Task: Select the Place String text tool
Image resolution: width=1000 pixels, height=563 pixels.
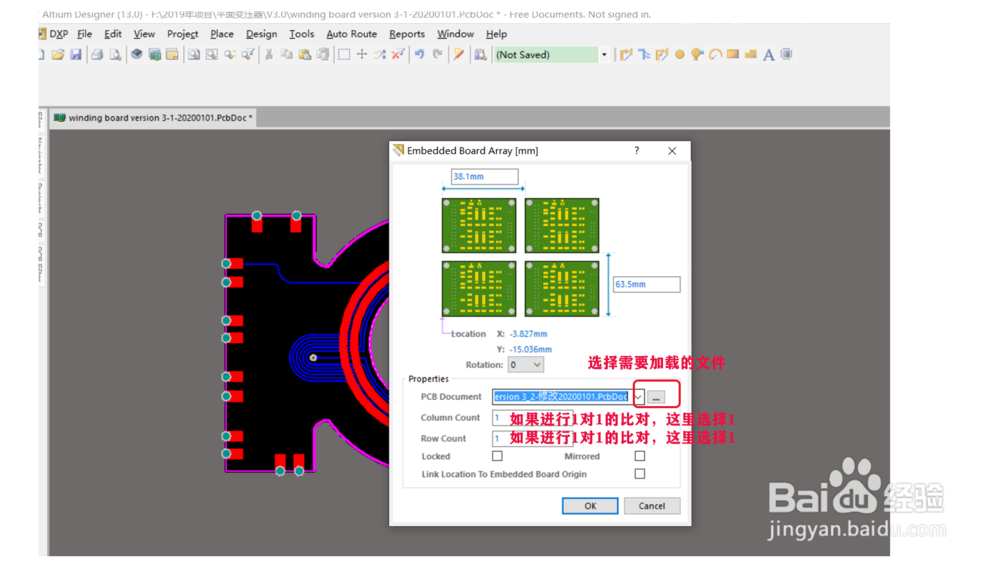Action: tap(768, 55)
